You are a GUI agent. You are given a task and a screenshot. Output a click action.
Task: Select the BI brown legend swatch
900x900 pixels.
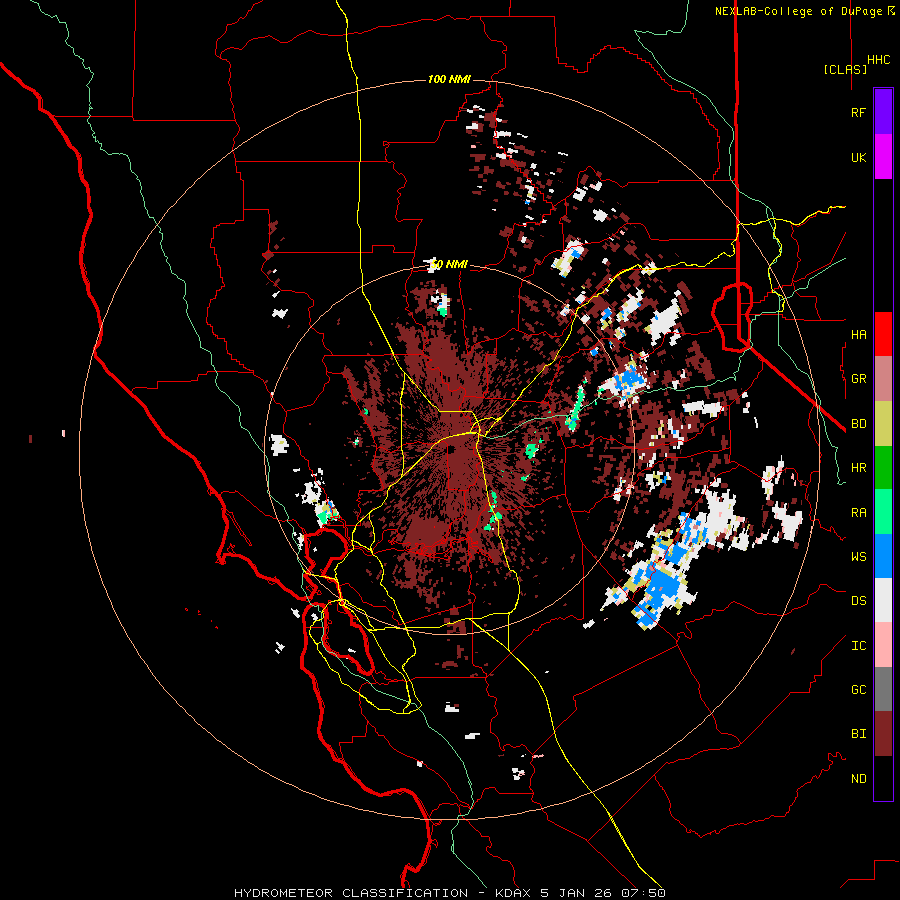pyautogui.click(x=883, y=734)
